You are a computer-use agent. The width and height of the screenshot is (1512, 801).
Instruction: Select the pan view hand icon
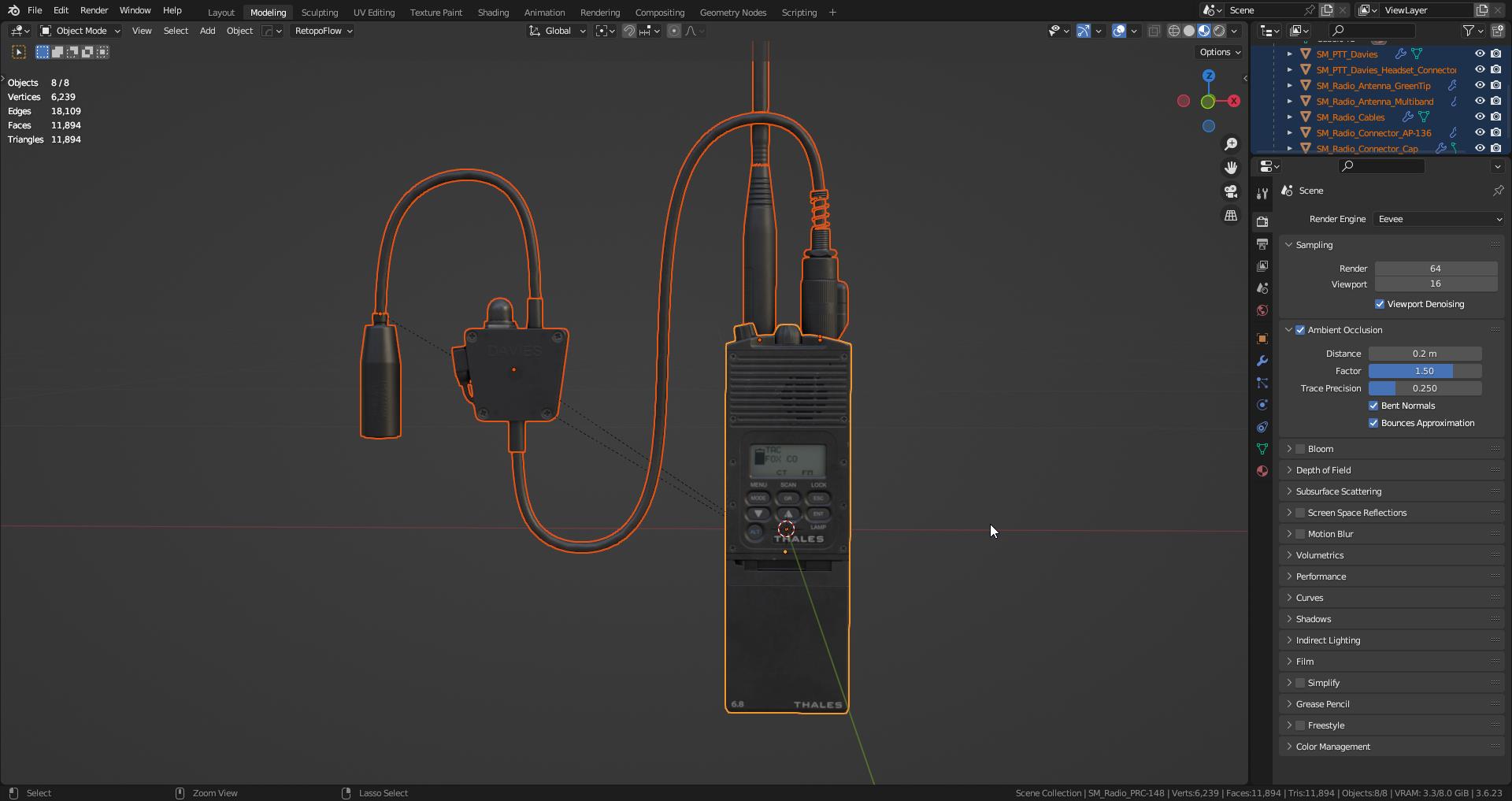click(x=1231, y=168)
